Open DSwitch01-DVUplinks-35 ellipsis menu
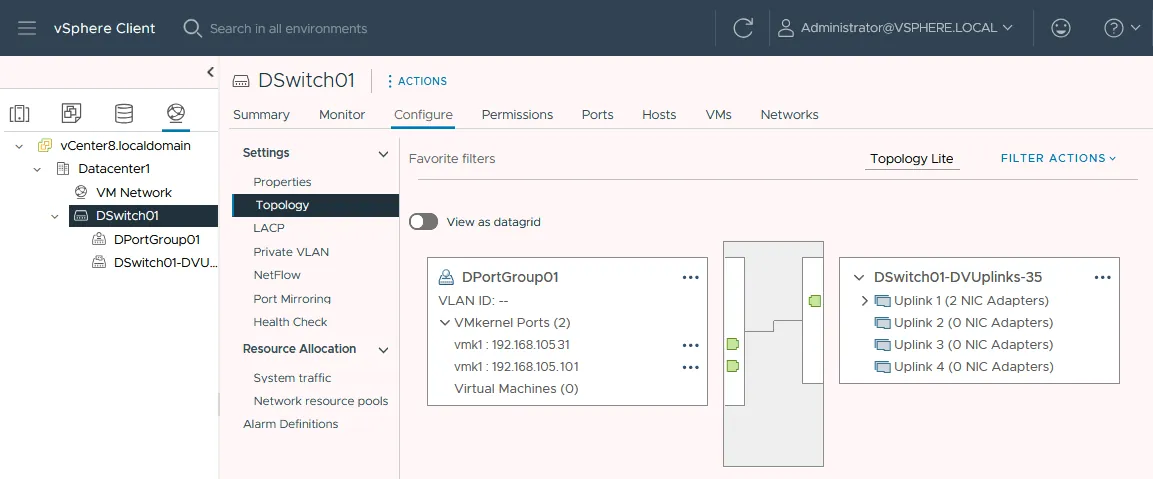1153x479 pixels. click(1102, 277)
